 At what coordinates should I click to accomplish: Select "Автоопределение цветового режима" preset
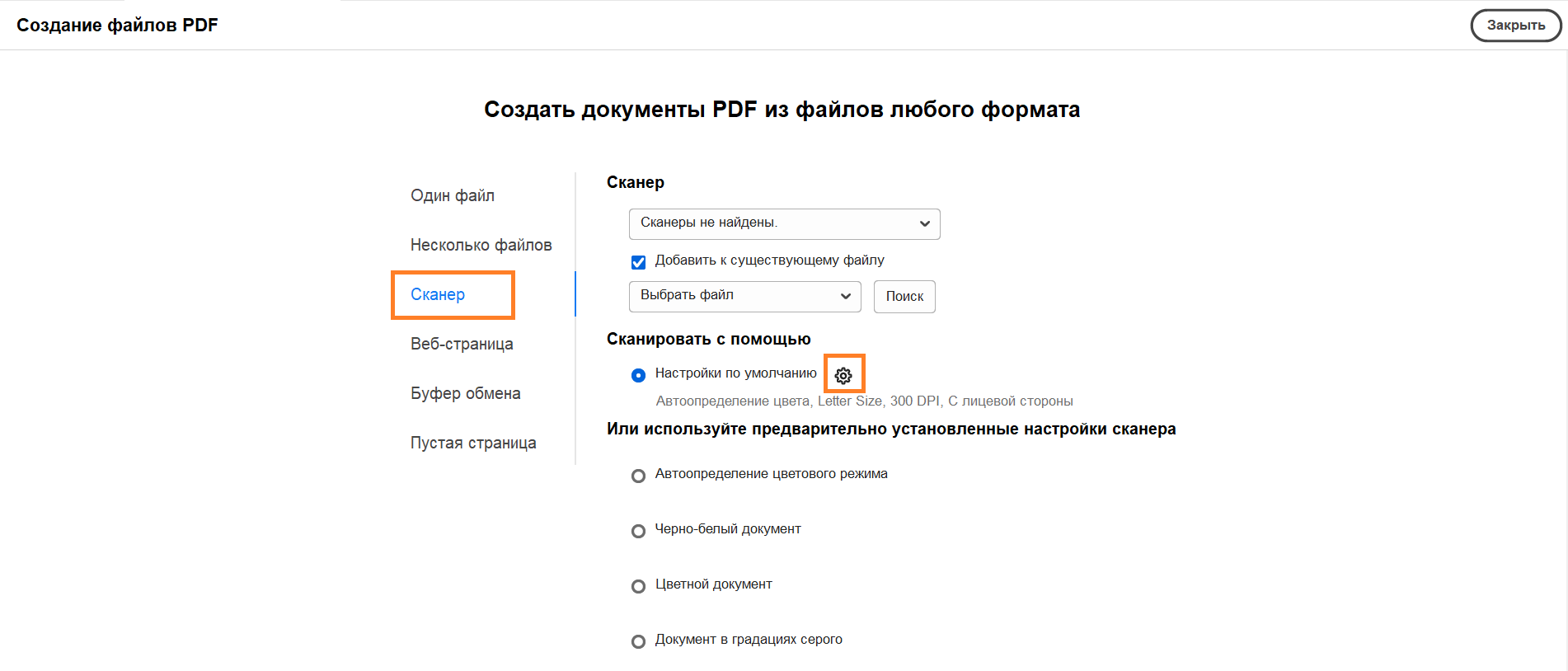pos(638,476)
